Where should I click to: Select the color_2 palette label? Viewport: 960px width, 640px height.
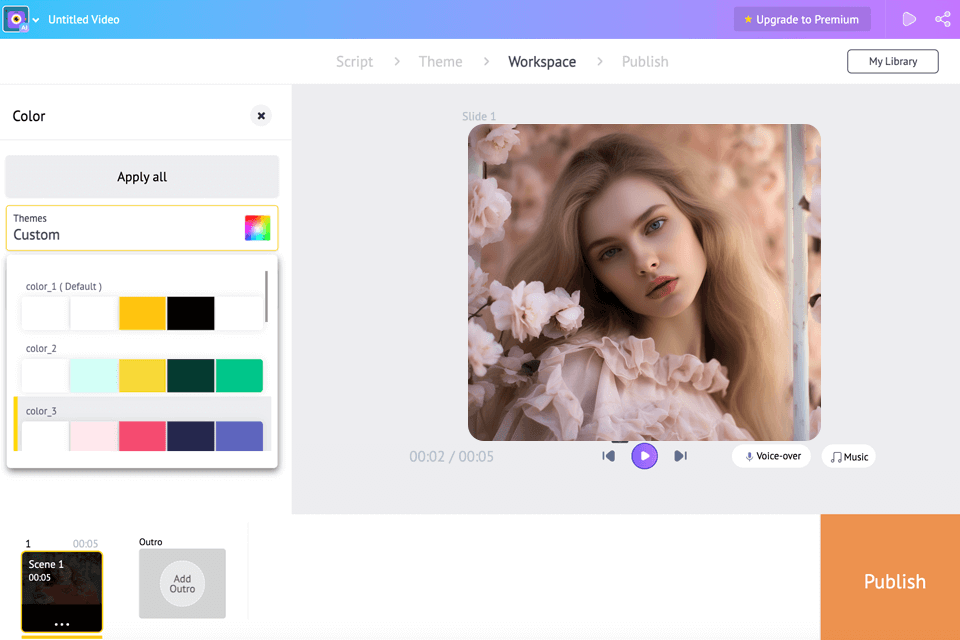pos(41,348)
